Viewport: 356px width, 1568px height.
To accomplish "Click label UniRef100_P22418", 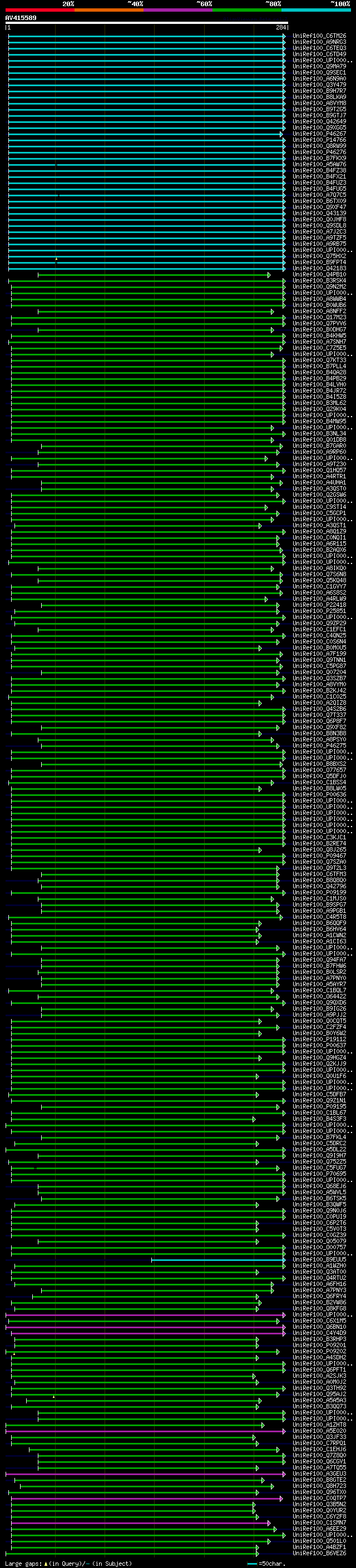I will [319, 605].
